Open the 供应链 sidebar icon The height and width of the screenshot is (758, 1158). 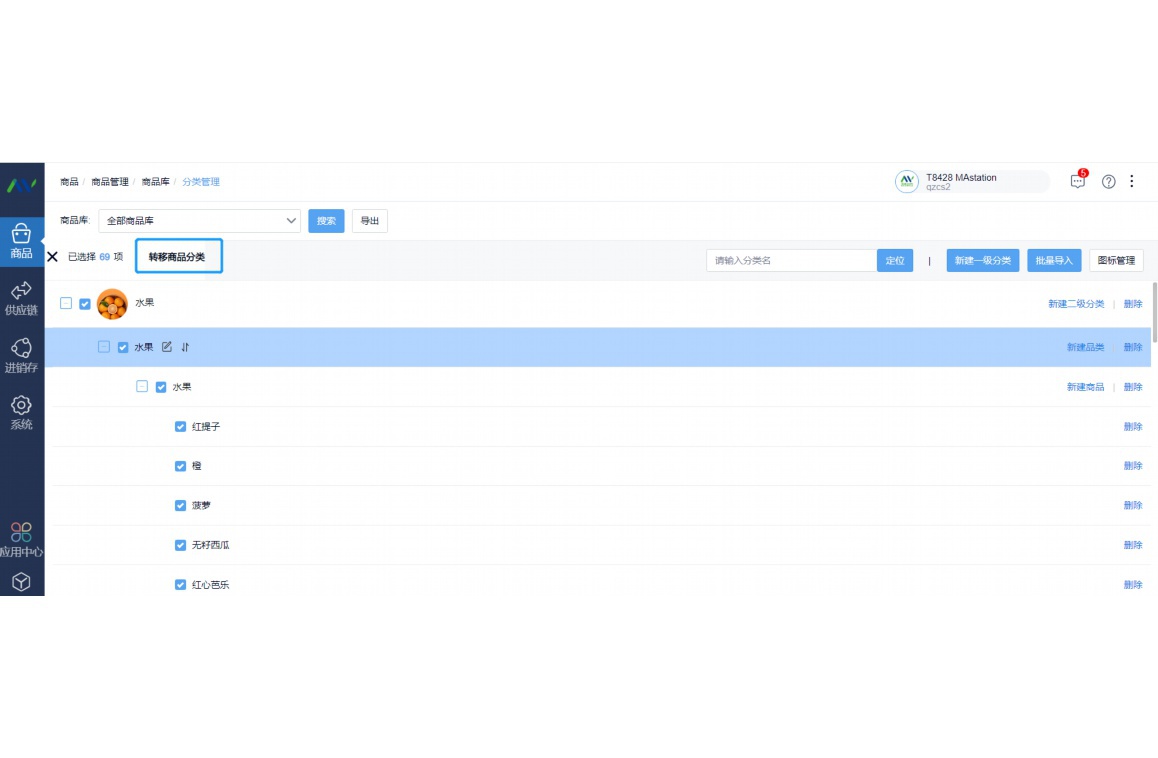[21, 298]
